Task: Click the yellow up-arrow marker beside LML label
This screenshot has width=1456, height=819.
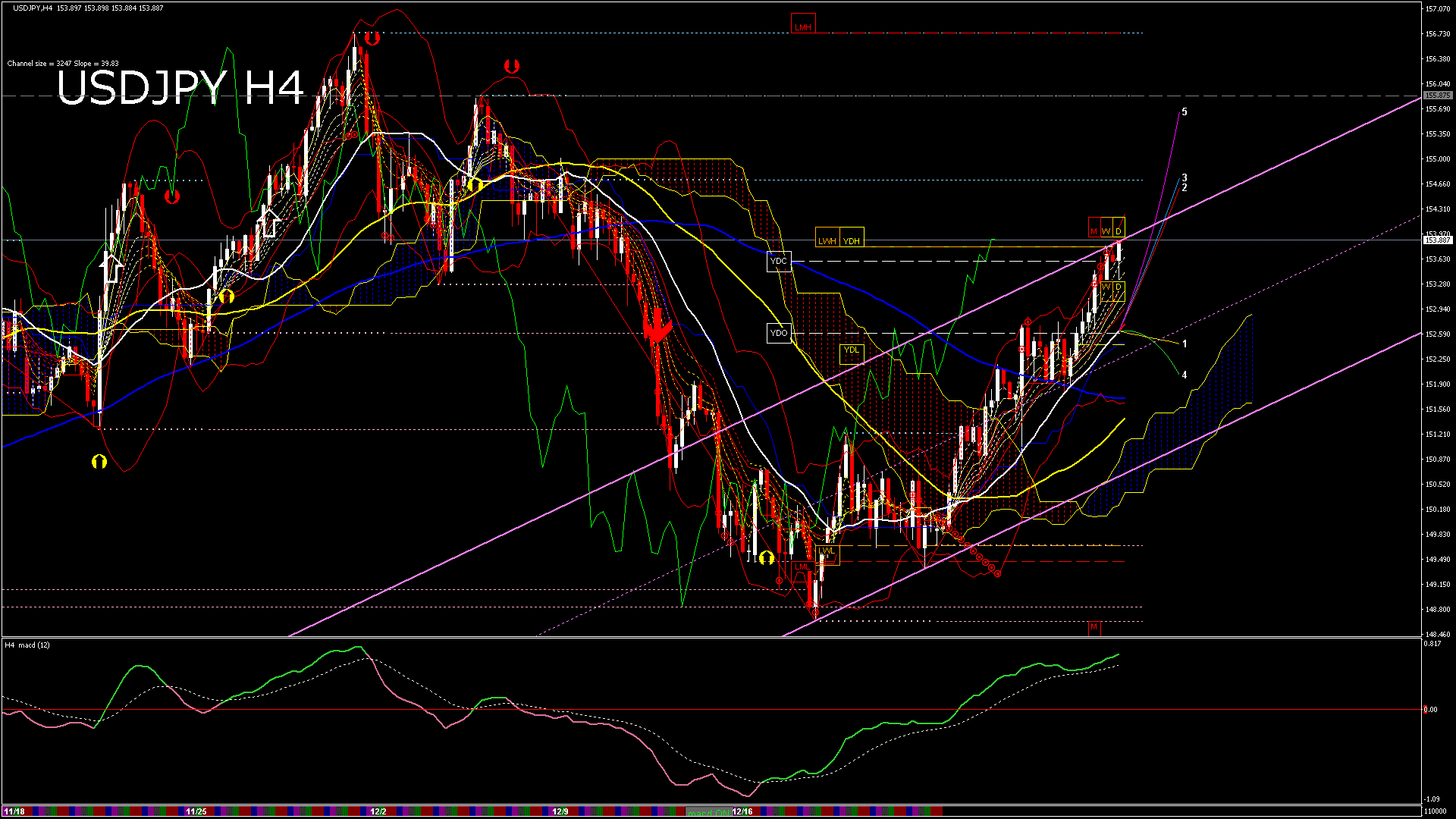Action: [x=767, y=558]
